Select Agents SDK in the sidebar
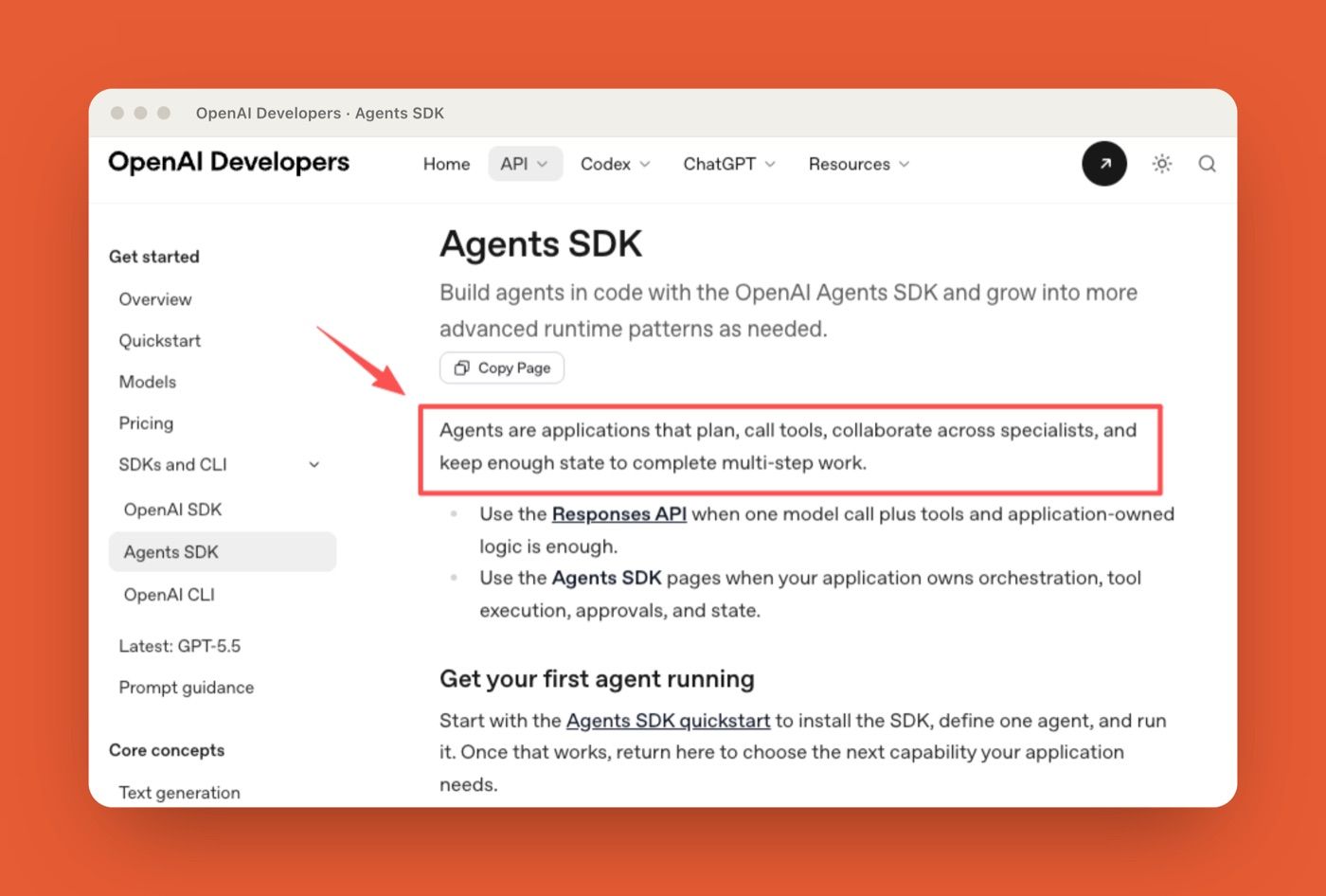The height and width of the screenshot is (896, 1326). [x=223, y=552]
